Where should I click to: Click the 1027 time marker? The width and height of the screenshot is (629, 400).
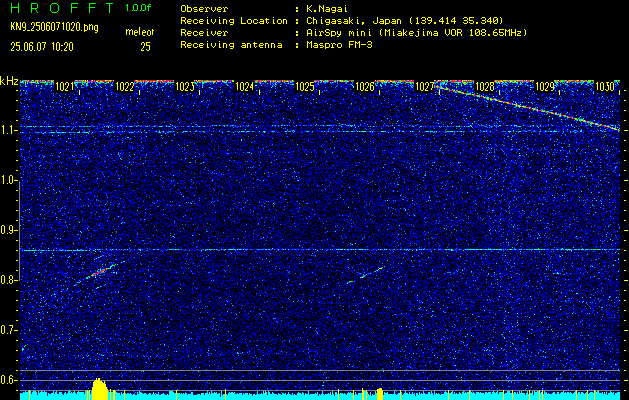[x=424, y=87]
